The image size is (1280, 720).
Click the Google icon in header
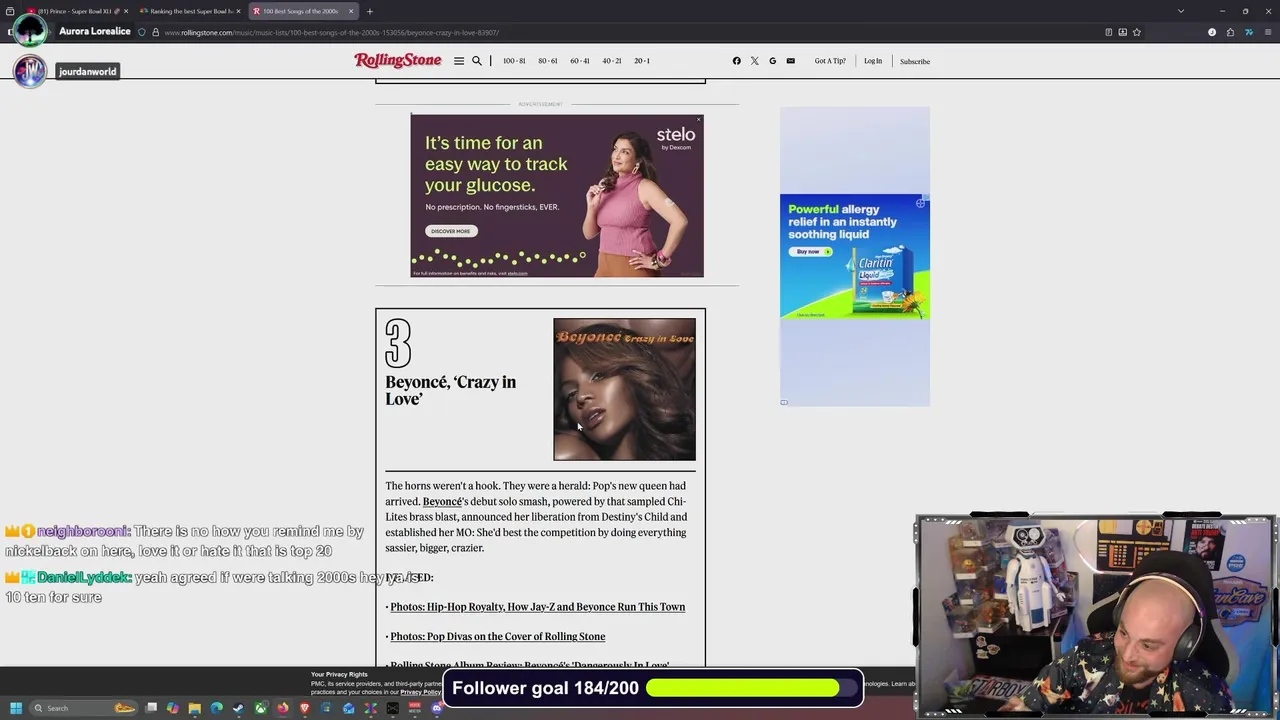click(773, 61)
